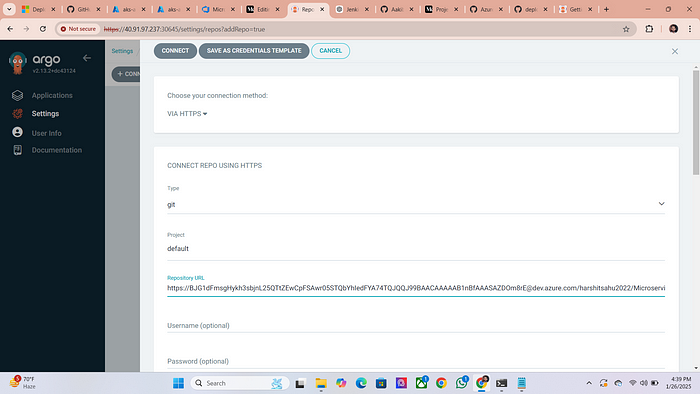The image size is (700, 394).
Task: Open VIA HTTPS connection method dropdown
Action: pos(187,114)
